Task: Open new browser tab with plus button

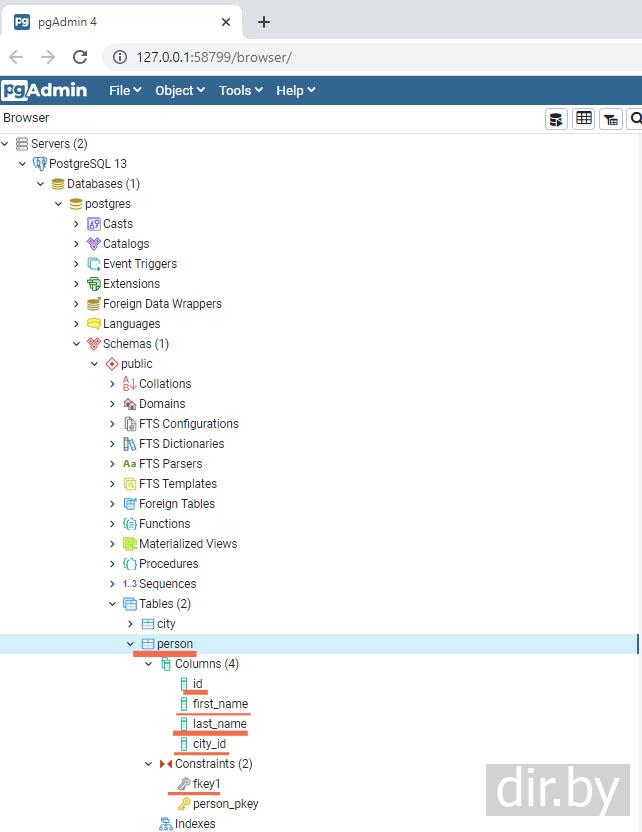Action: pyautogui.click(x=264, y=22)
